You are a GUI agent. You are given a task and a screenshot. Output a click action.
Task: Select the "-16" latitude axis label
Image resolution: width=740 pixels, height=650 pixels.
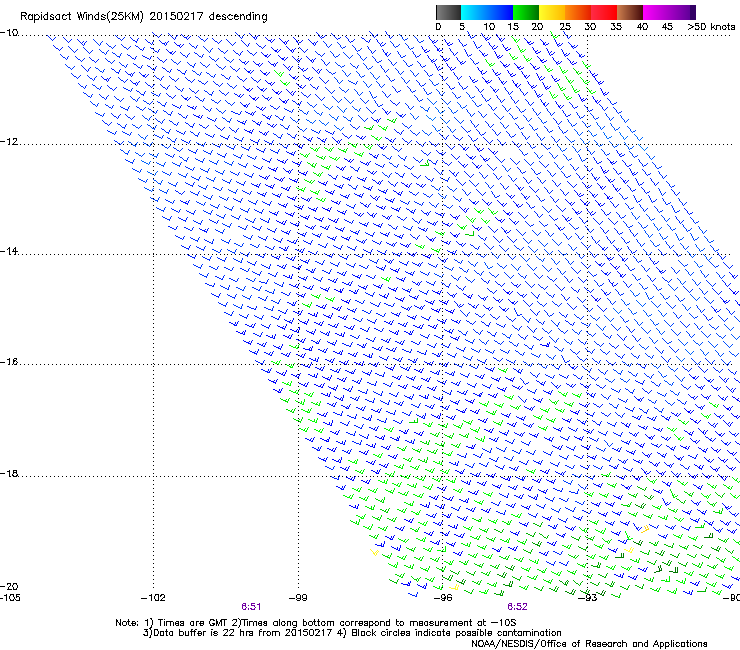click(9, 362)
